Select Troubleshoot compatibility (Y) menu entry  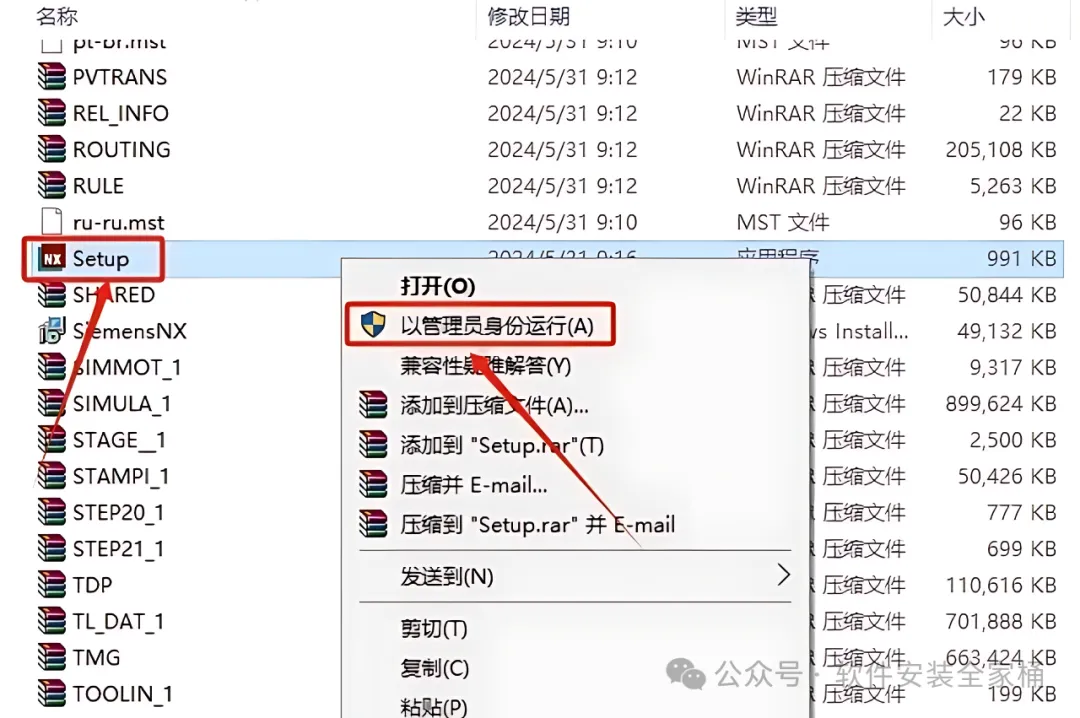pyautogui.click(x=486, y=365)
